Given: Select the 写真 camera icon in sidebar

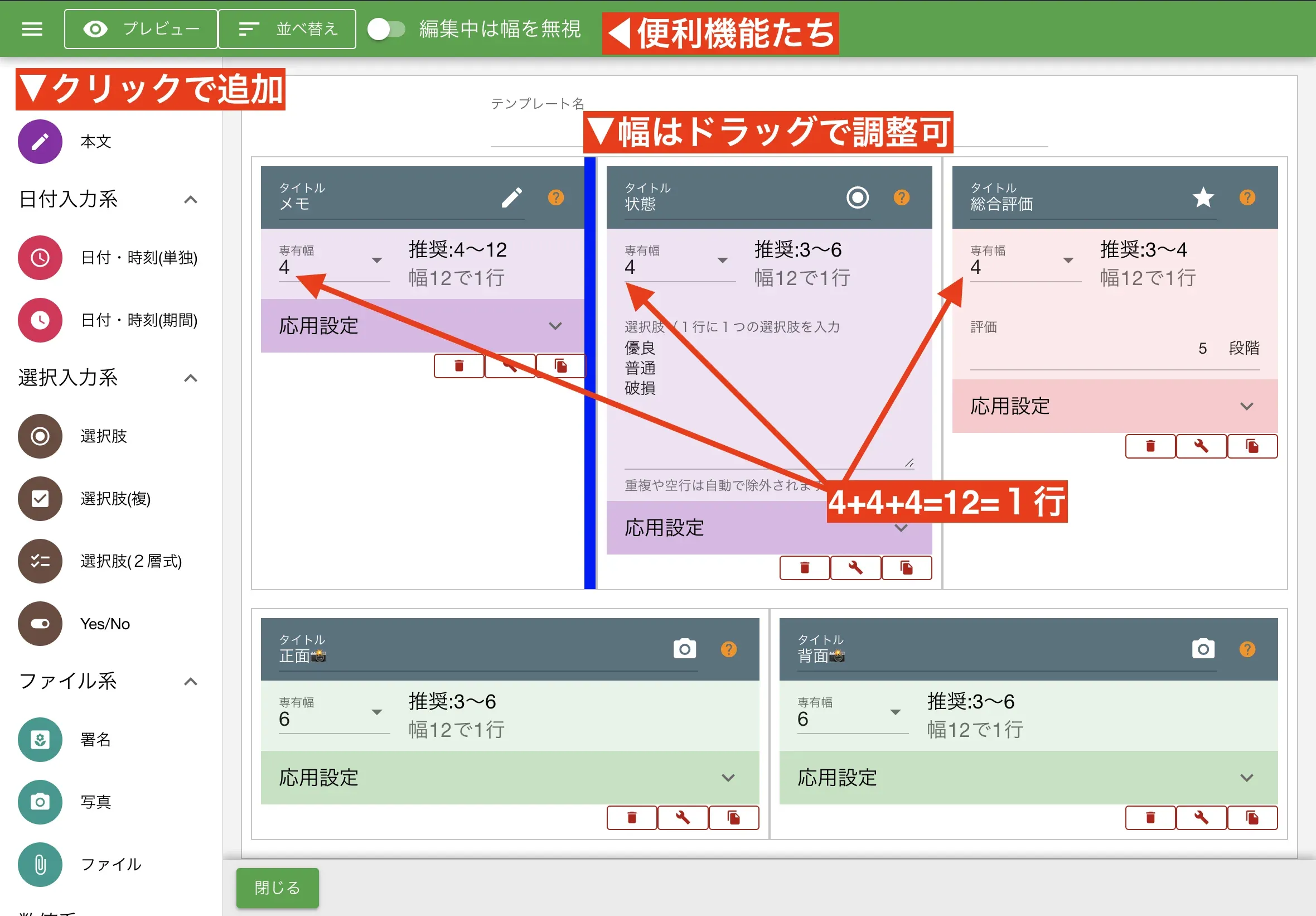Looking at the screenshot, I should 40,802.
